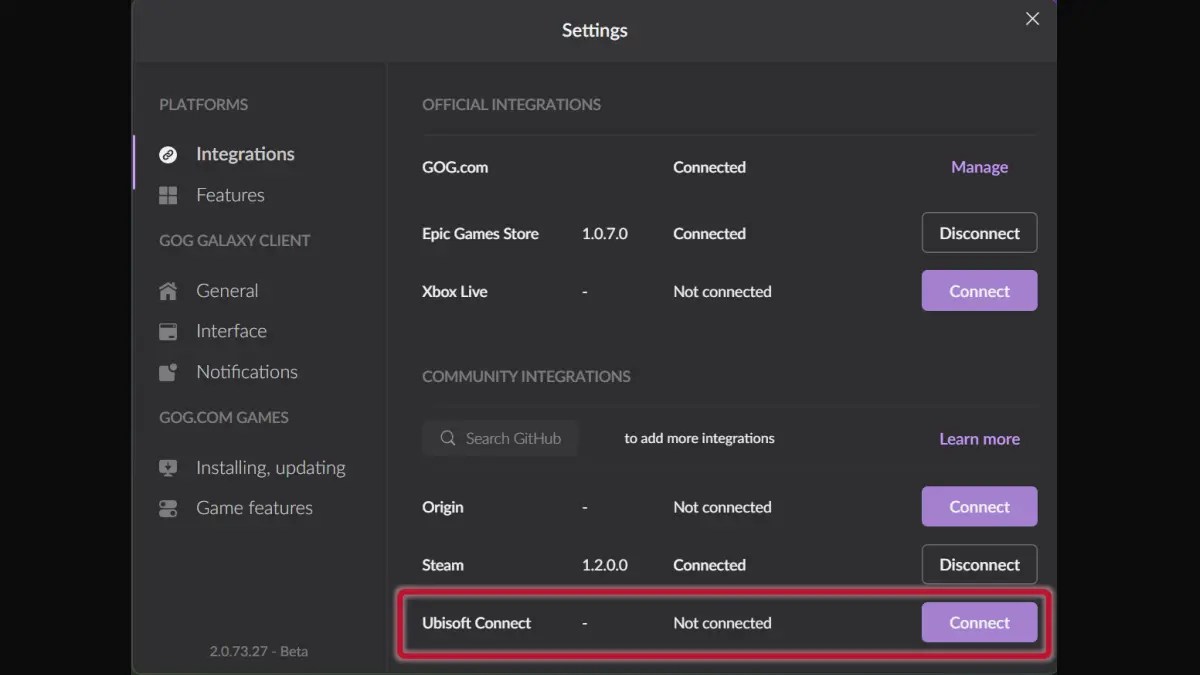The image size is (1200, 675).
Task: Connect Ubisoft Connect
Action: (979, 622)
